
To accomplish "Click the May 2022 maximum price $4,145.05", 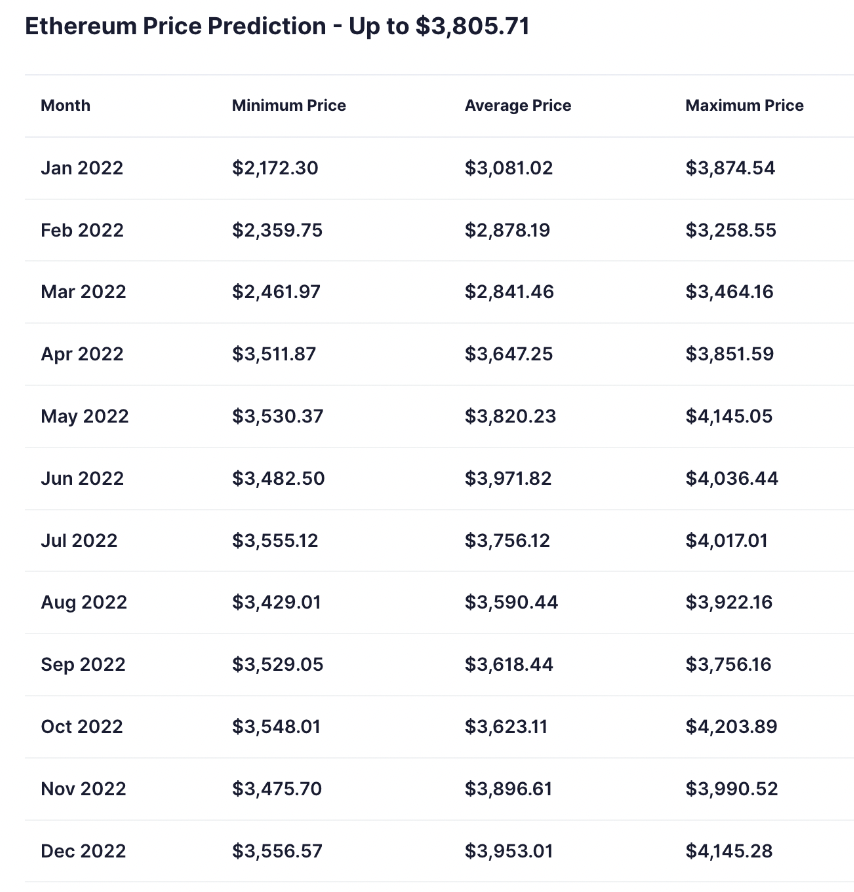I will click(729, 416).
